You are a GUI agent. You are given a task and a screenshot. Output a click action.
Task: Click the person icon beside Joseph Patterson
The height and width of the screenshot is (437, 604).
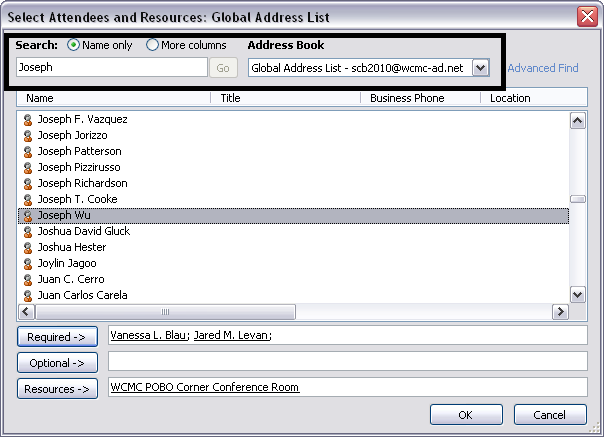tap(28, 151)
